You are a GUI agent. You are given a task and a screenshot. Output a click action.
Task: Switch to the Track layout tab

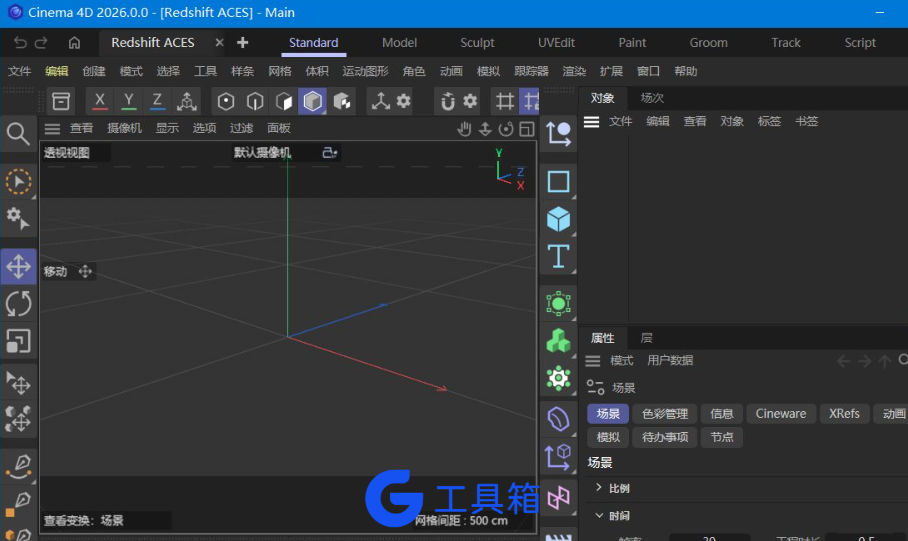point(786,42)
